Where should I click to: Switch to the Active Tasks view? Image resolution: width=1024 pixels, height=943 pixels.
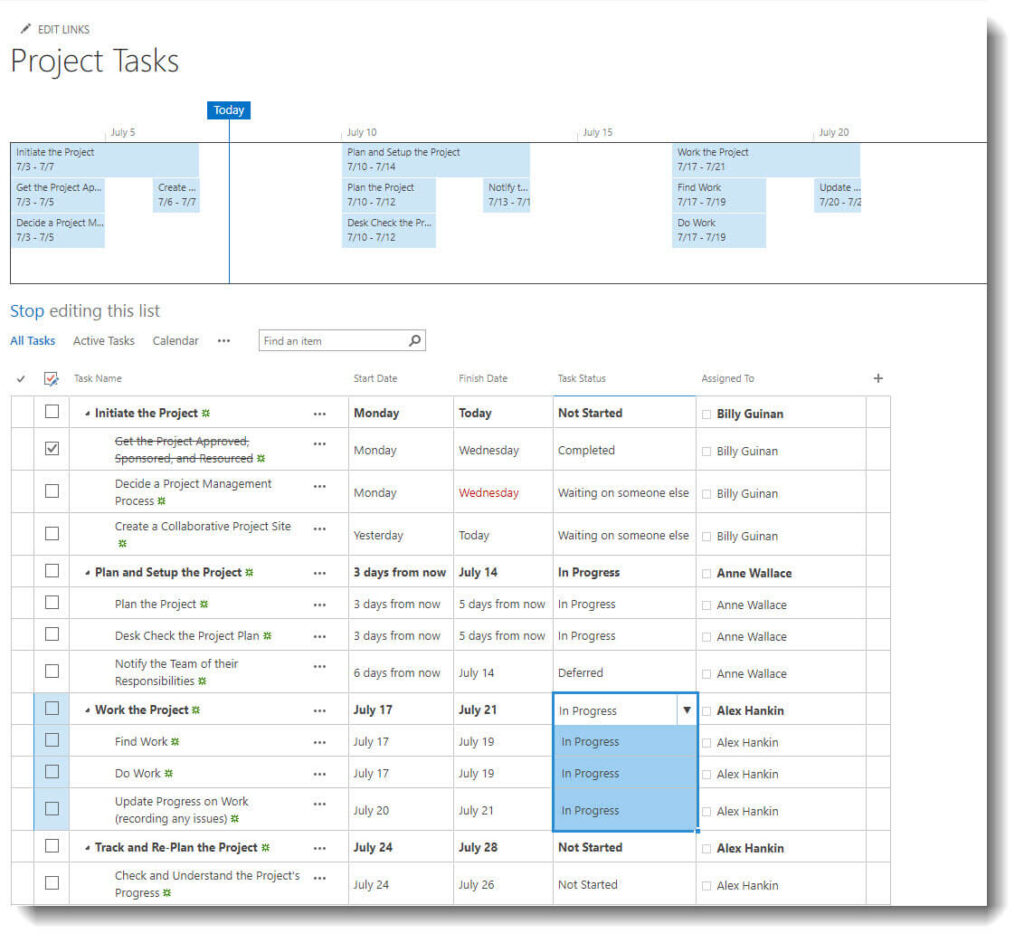click(x=103, y=341)
